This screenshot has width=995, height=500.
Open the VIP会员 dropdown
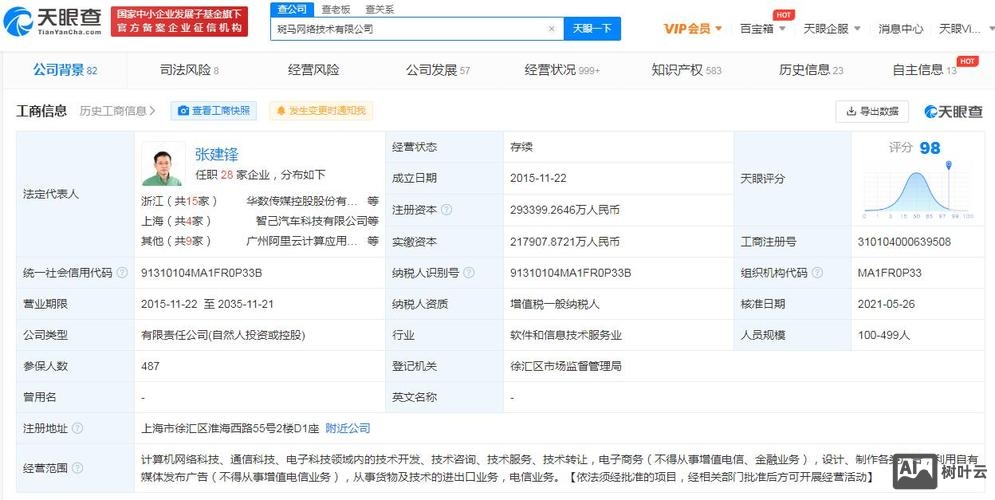point(692,29)
